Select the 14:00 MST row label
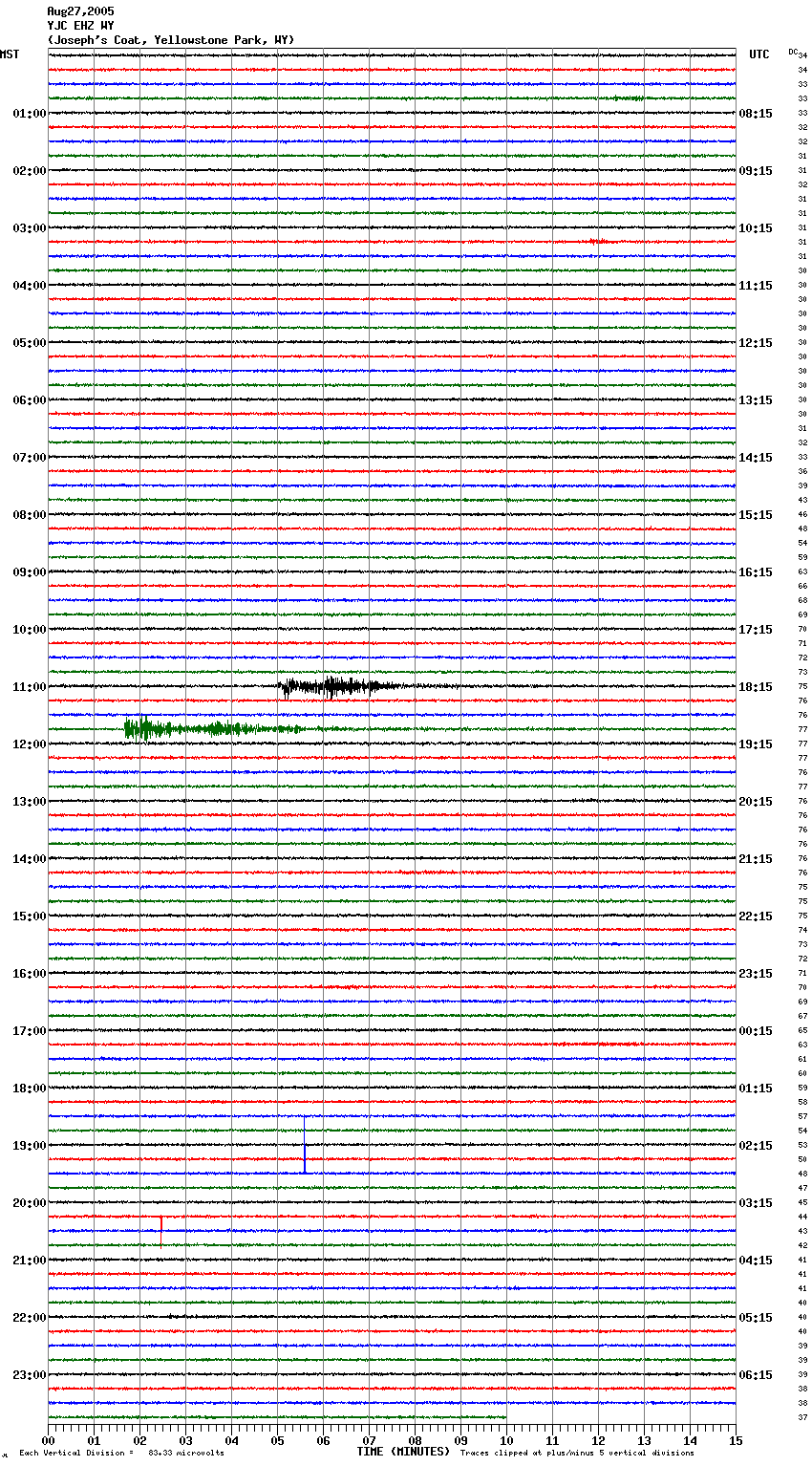The width and height of the screenshot is (812, 1466). [30, 859]
